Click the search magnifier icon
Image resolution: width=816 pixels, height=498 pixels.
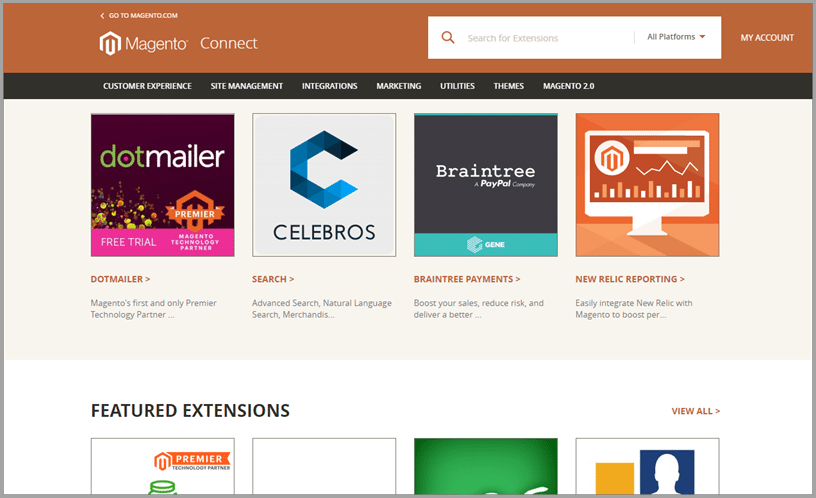pyautogui.click(x=448, y=37)
